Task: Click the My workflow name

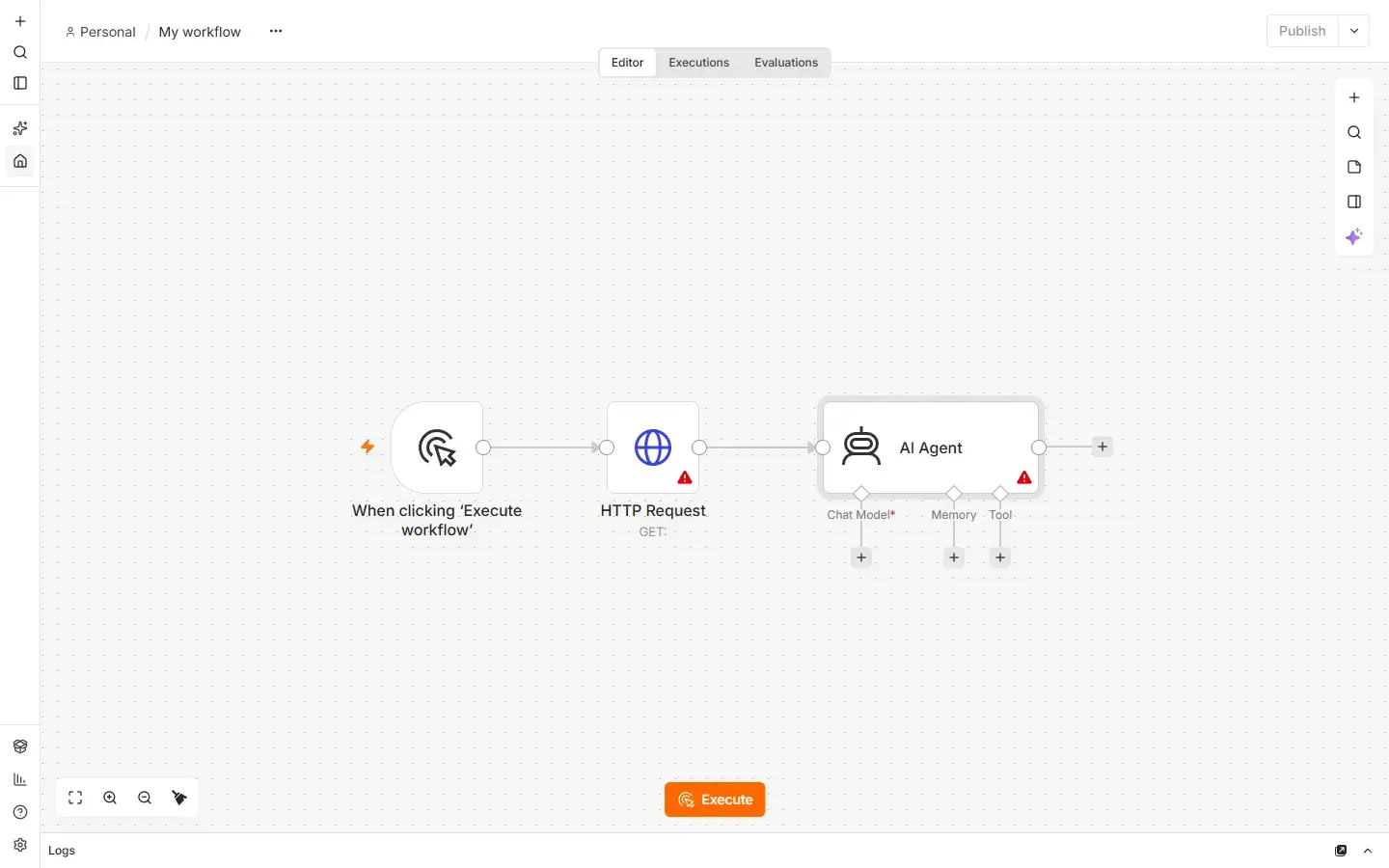Action: click(200, 32)
